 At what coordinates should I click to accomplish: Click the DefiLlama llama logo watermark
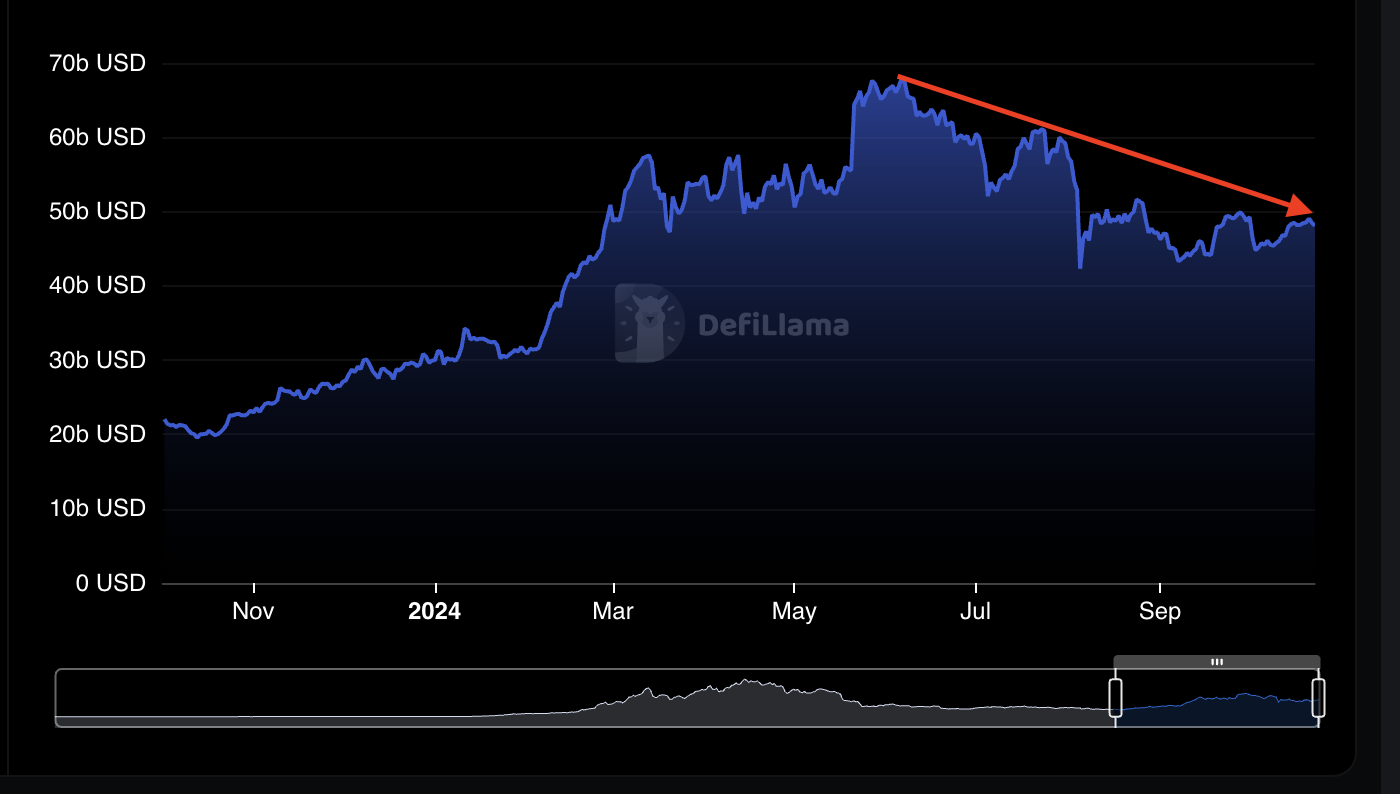[x=649, y=323]
